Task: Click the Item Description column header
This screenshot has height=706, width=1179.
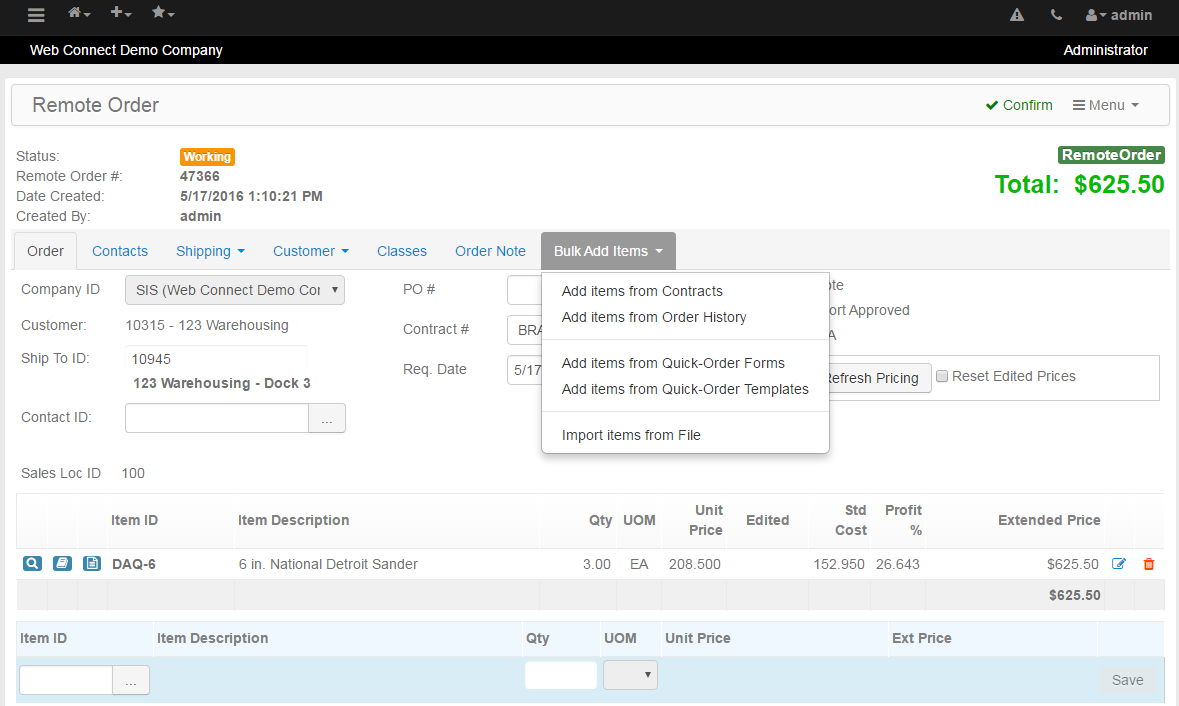Action: click(x=293, y=520)
